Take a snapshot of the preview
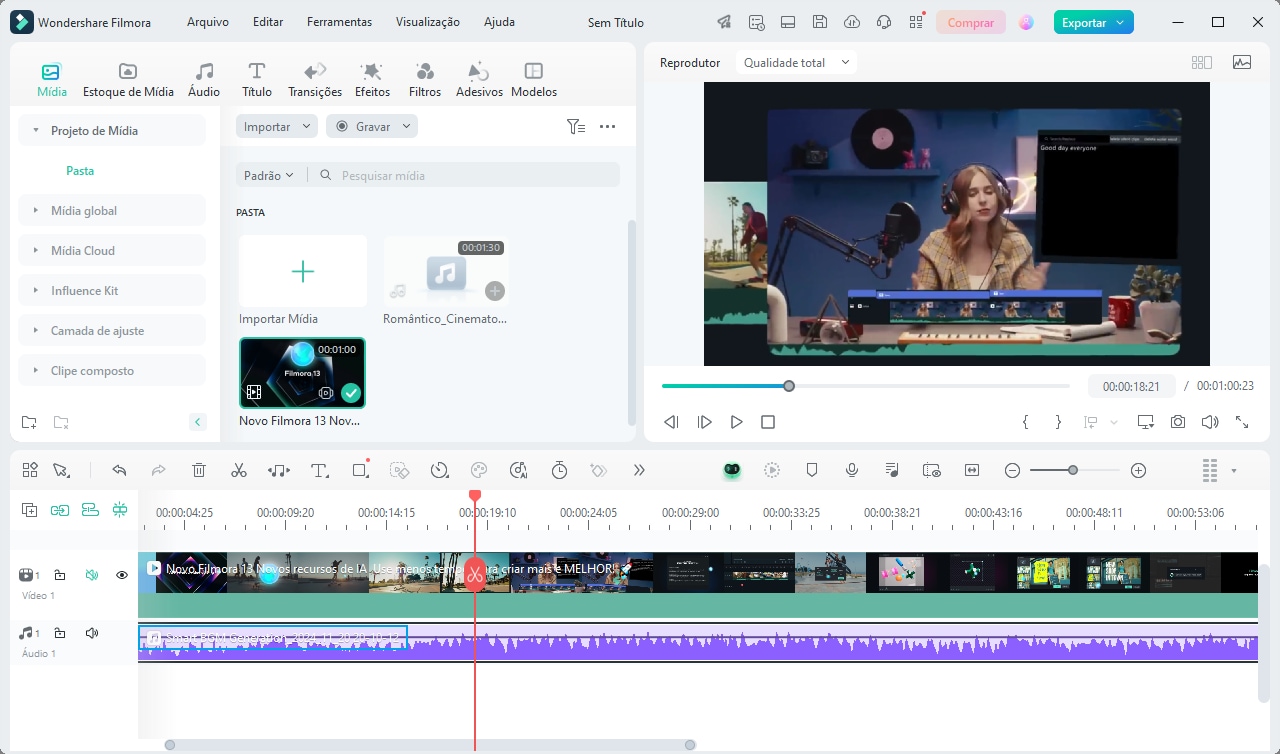1280x754 pixels. click(1178, 422)
